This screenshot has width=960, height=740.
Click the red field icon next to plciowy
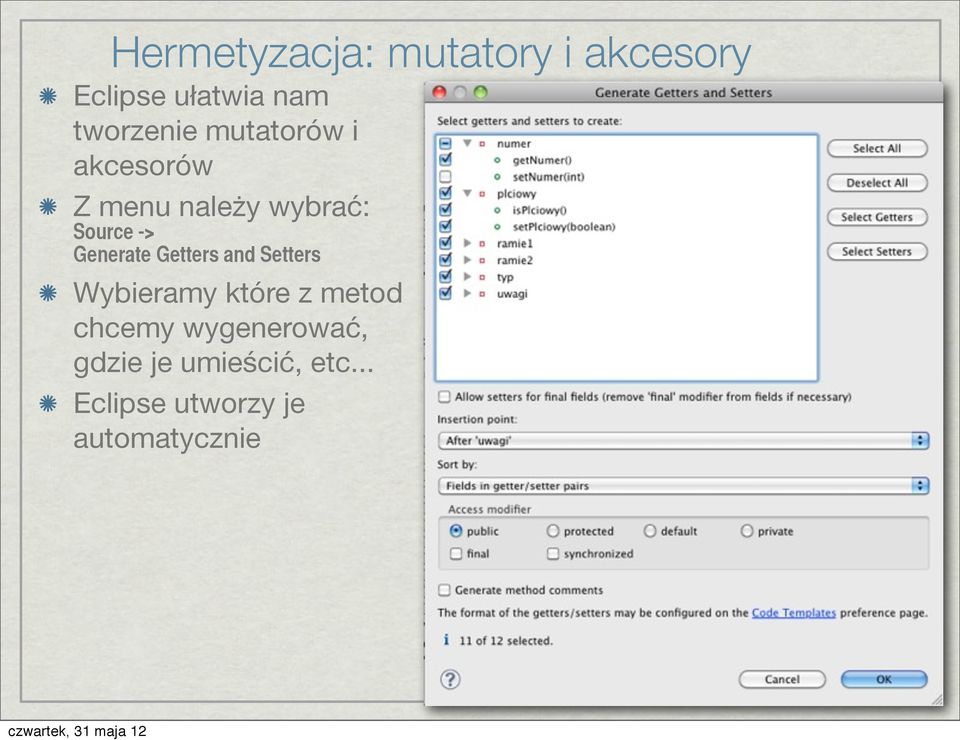482,194
